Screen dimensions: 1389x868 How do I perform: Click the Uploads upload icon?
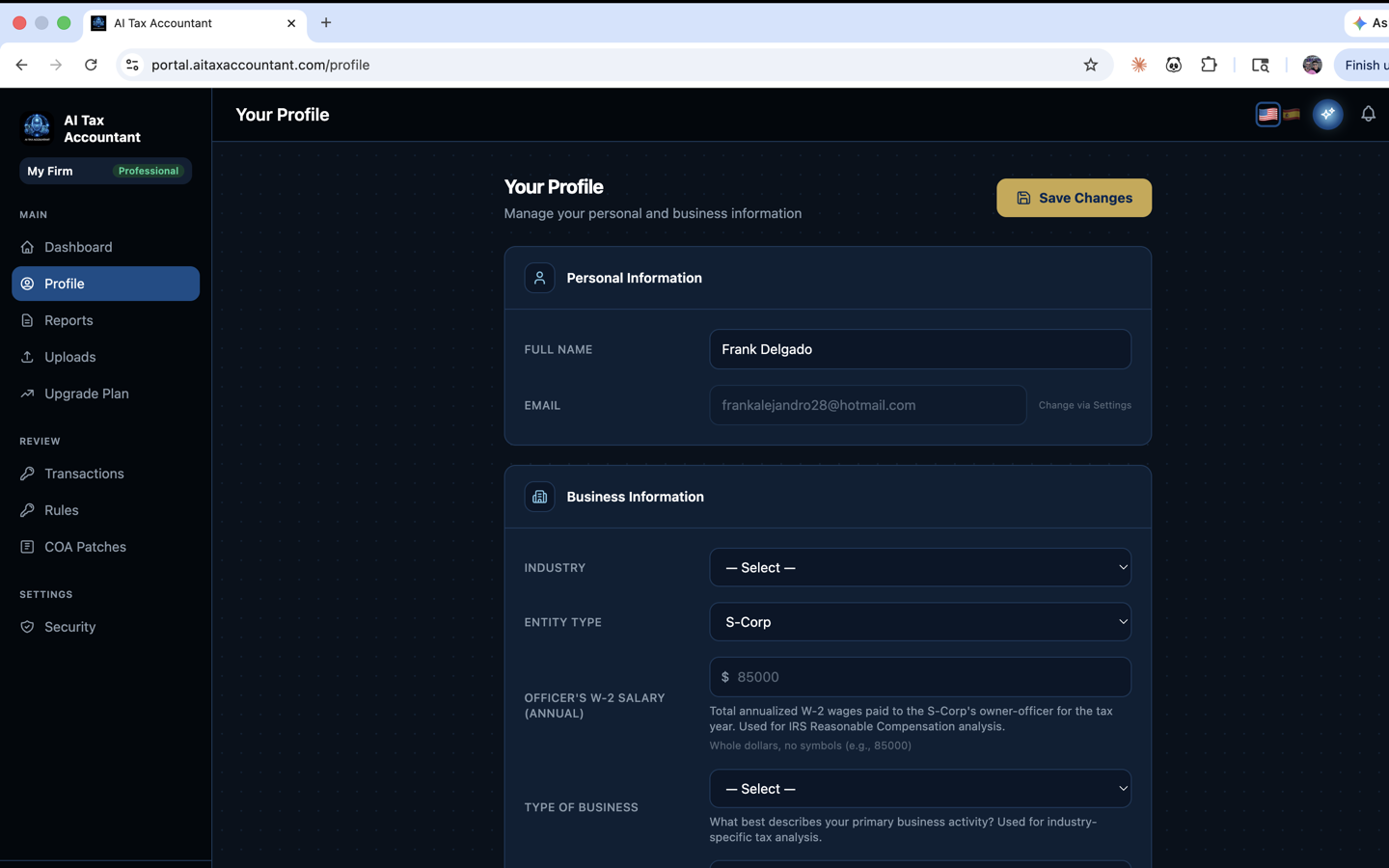tap(27, 357)
